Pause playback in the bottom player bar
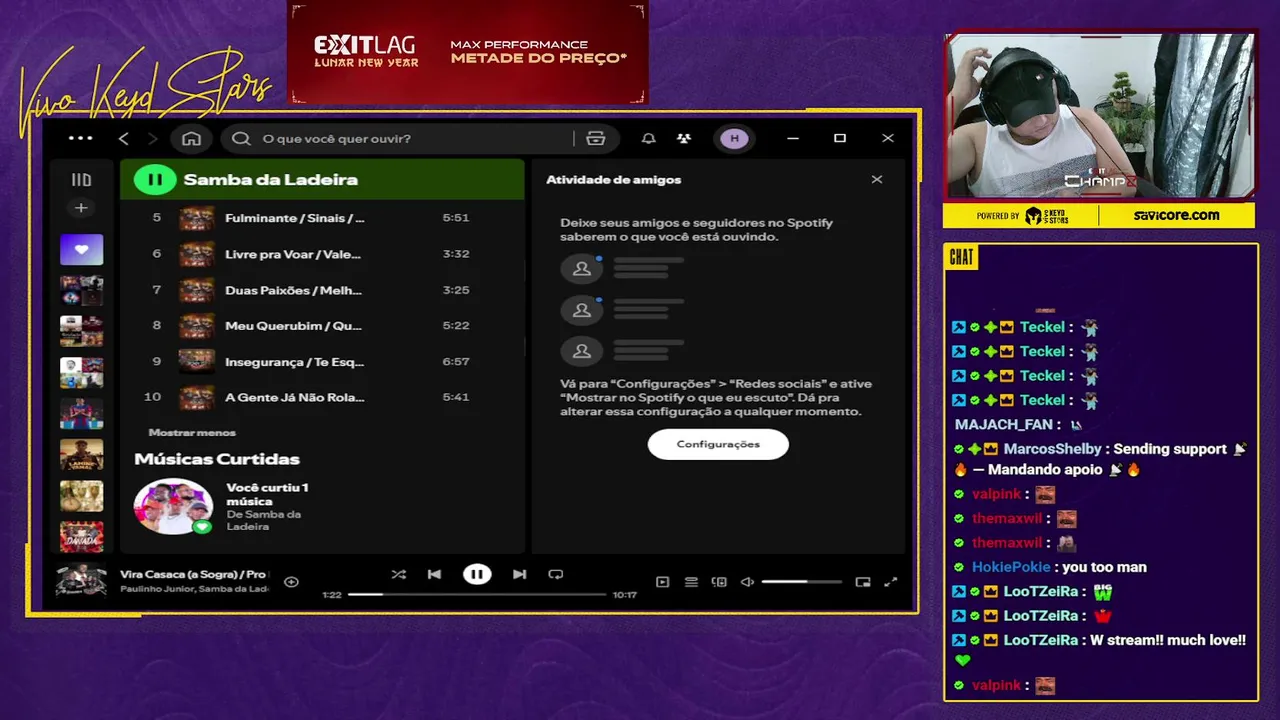This screenshot has height=720, width=1280. tap(477, 574)
